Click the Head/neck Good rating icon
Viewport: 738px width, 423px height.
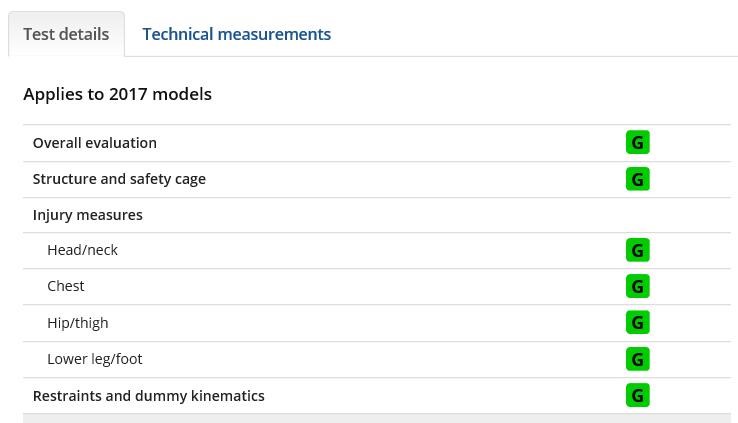(x=637, y=250)
